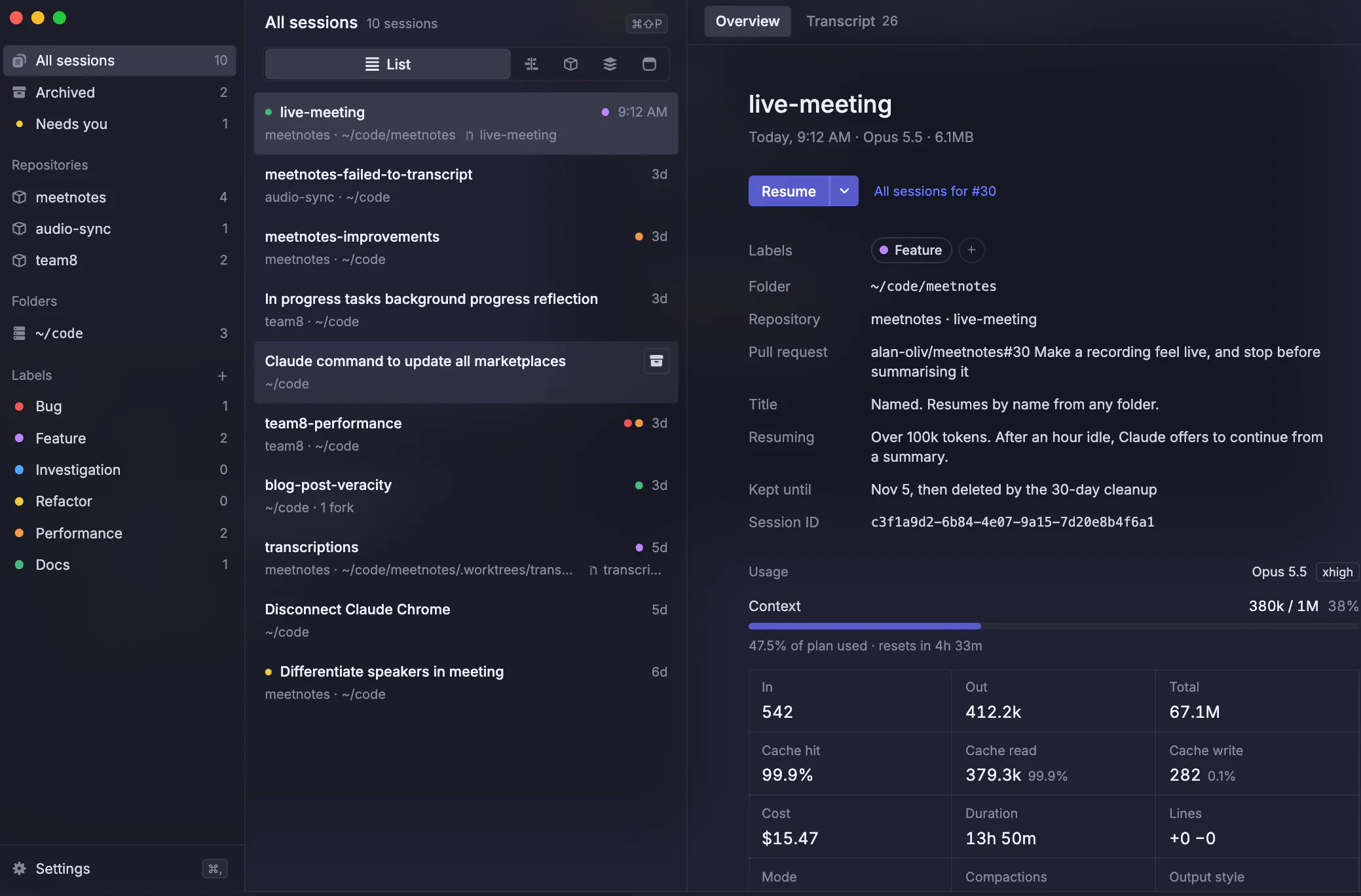Show Archived sessions

[x=119, y=92]
